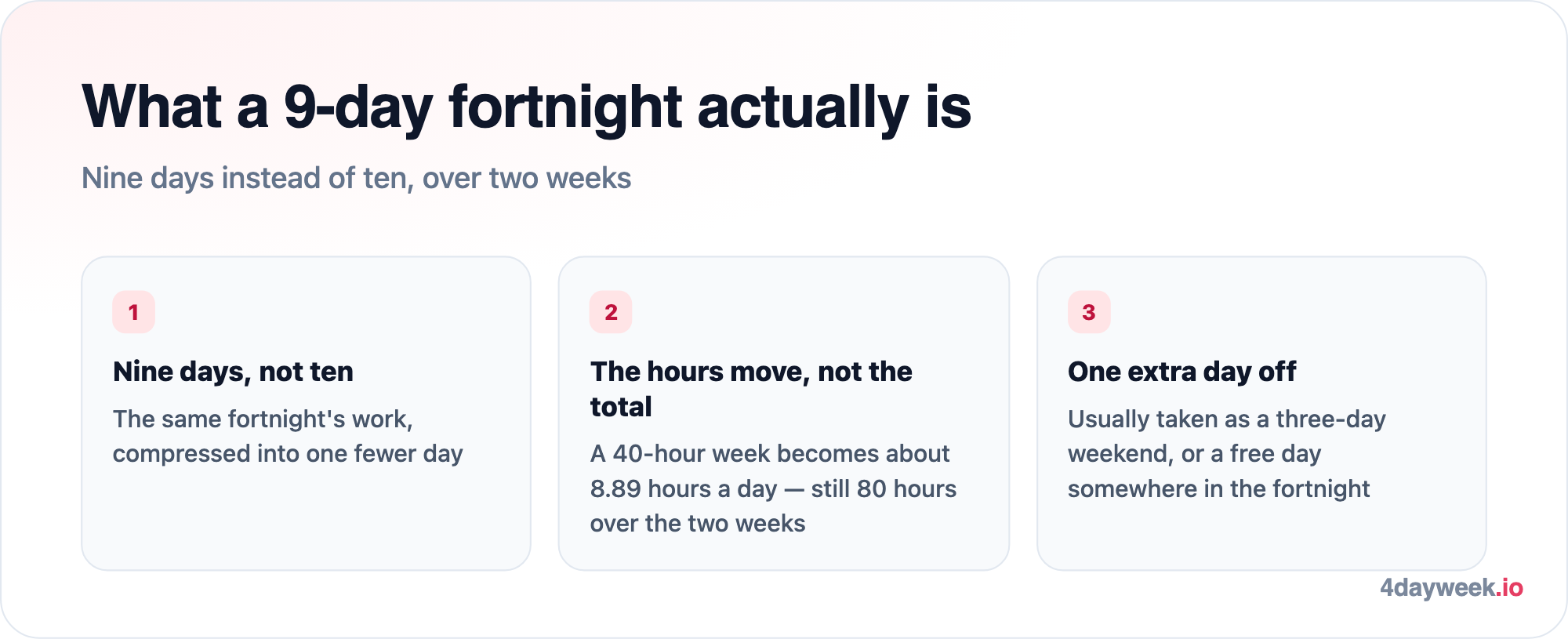Select the 'Nine days, not ten' heading
Viewport: 1568px width, 639px height.
233,372
